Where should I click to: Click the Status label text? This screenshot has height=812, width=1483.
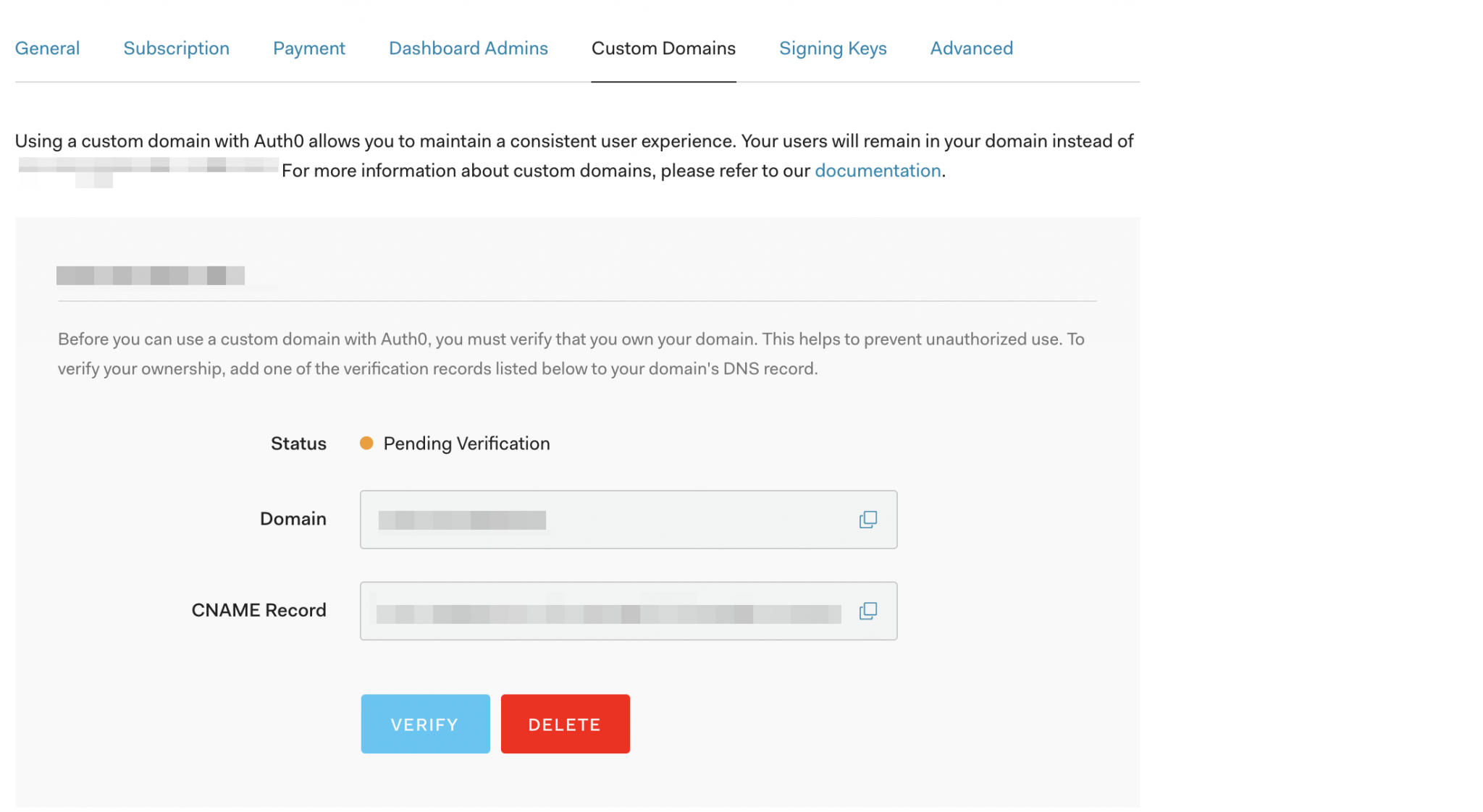[298, 443]
